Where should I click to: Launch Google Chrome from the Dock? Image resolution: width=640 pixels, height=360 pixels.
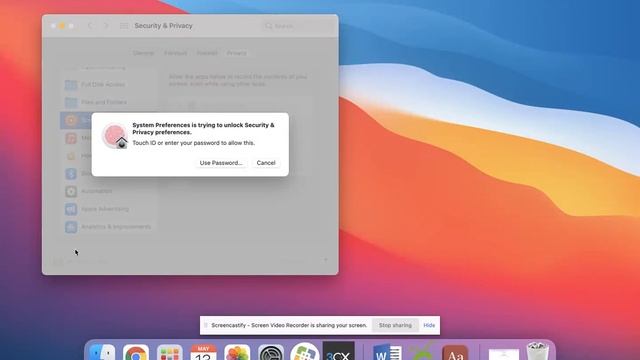[136, 352]
